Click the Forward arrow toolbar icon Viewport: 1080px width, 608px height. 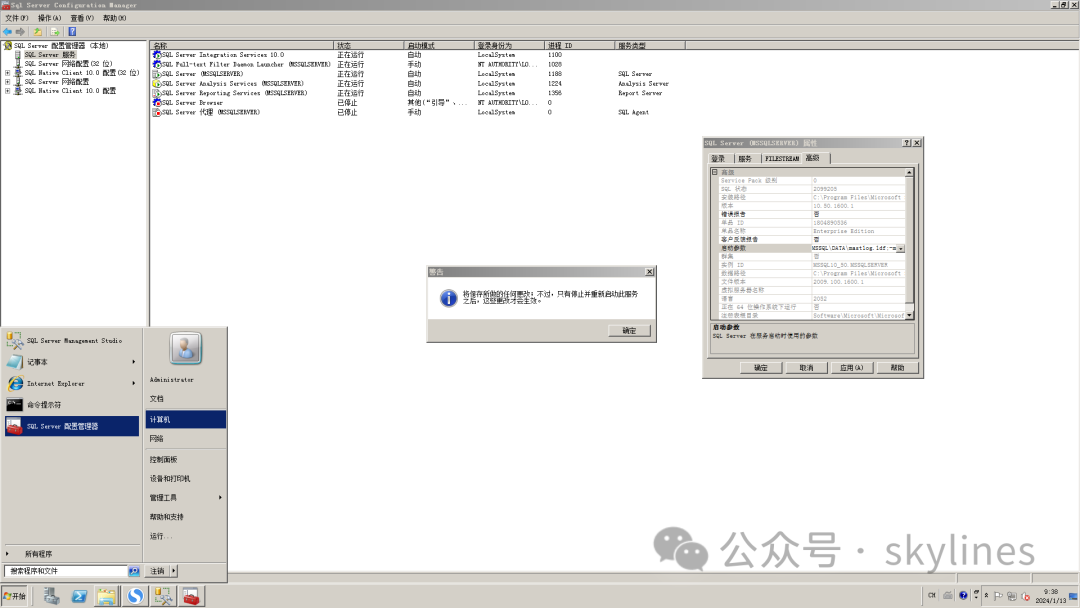pos(20,32)
